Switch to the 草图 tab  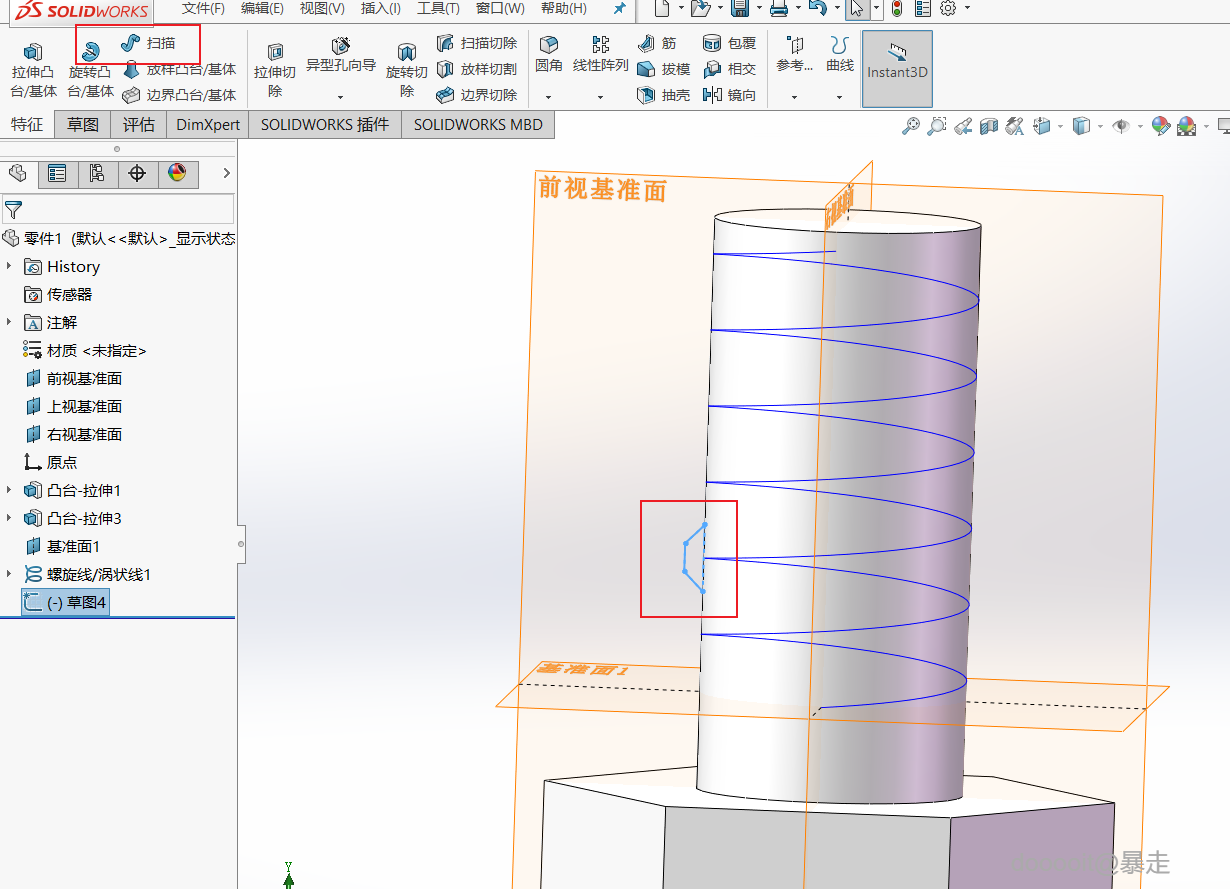(x=83, y=125)
